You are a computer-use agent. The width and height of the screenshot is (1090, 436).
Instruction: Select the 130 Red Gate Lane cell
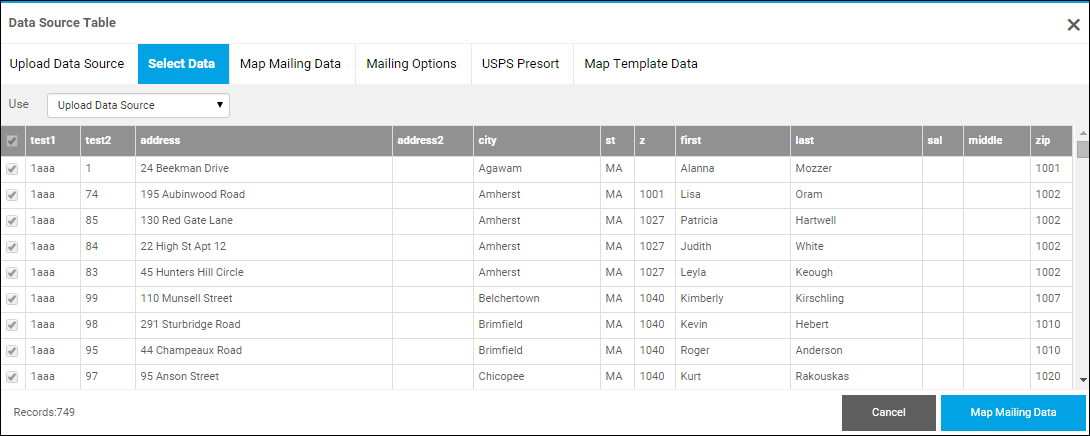[262, 220]
